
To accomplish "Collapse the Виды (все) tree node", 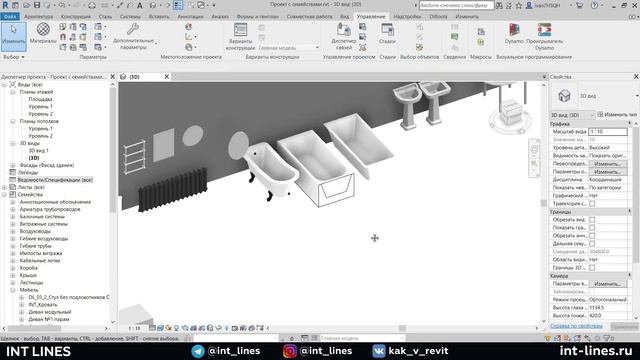I will coord(4,84).
